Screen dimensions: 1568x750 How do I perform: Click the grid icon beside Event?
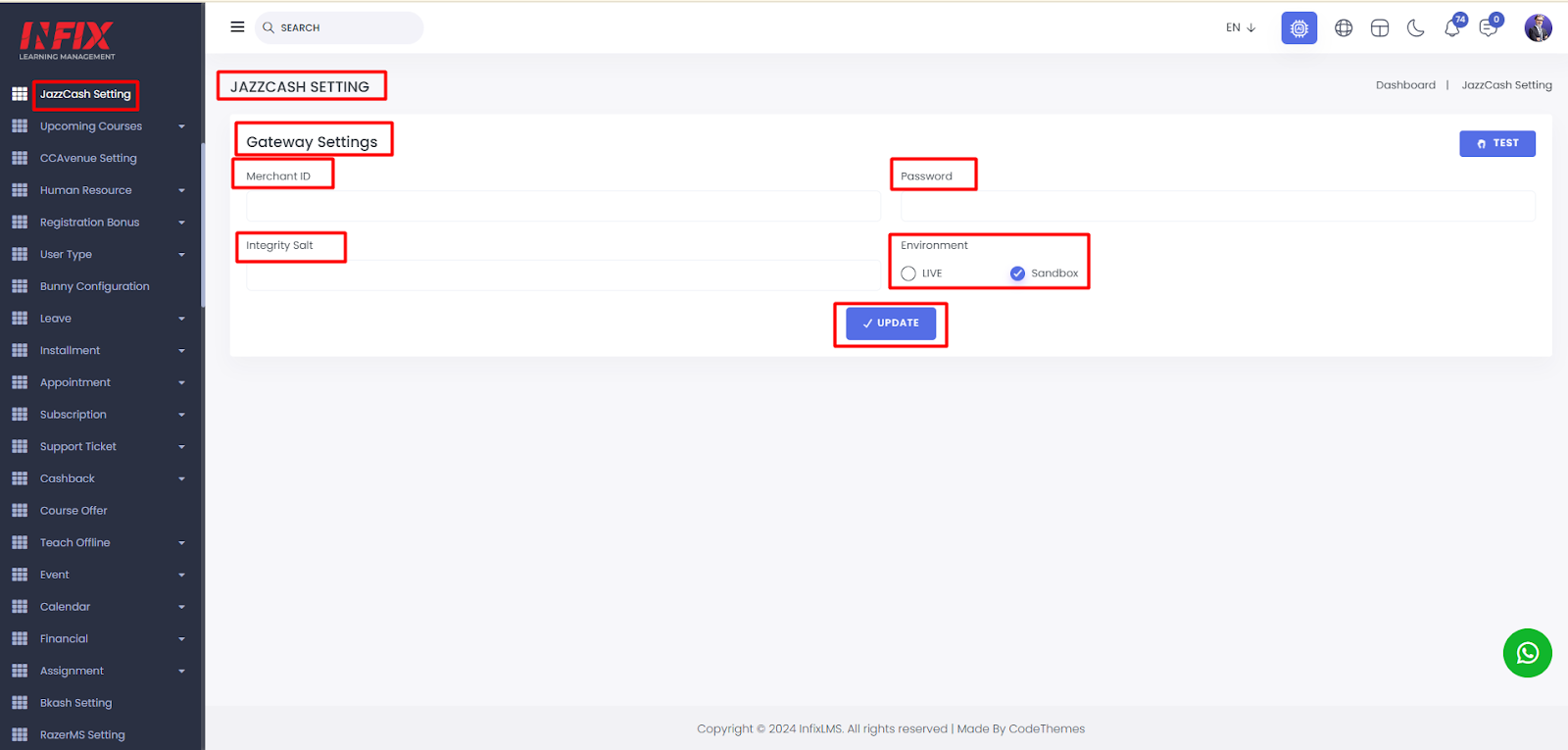[x=20, y=575]
